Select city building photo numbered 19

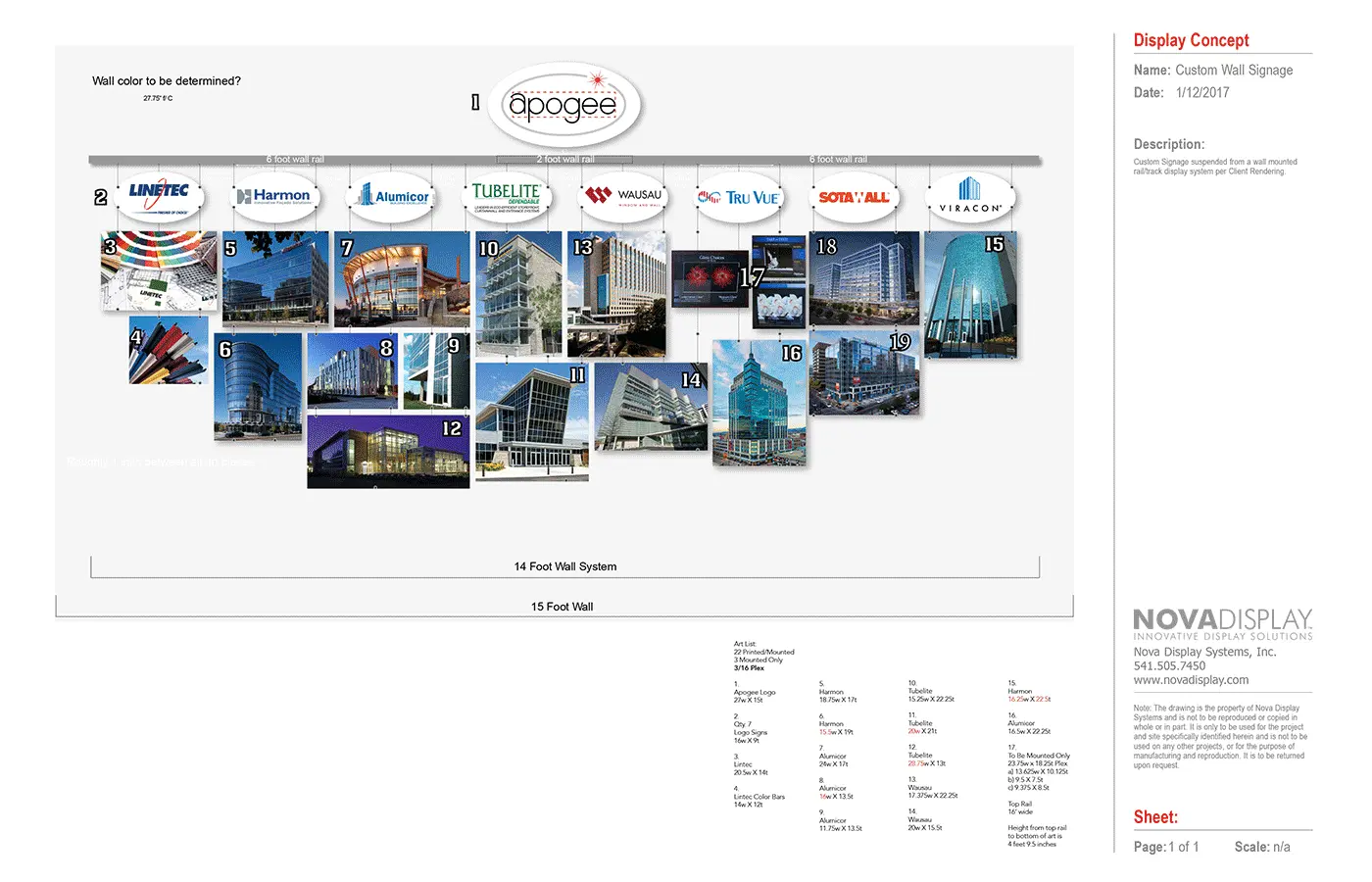click(864, 372)
